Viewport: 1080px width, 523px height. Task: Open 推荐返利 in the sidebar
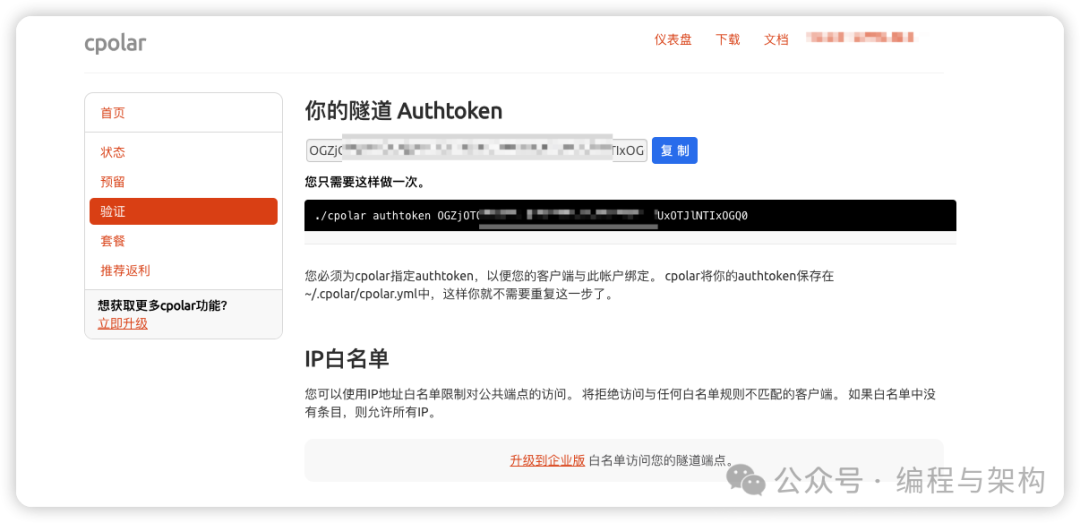click(x=125, y=271)
